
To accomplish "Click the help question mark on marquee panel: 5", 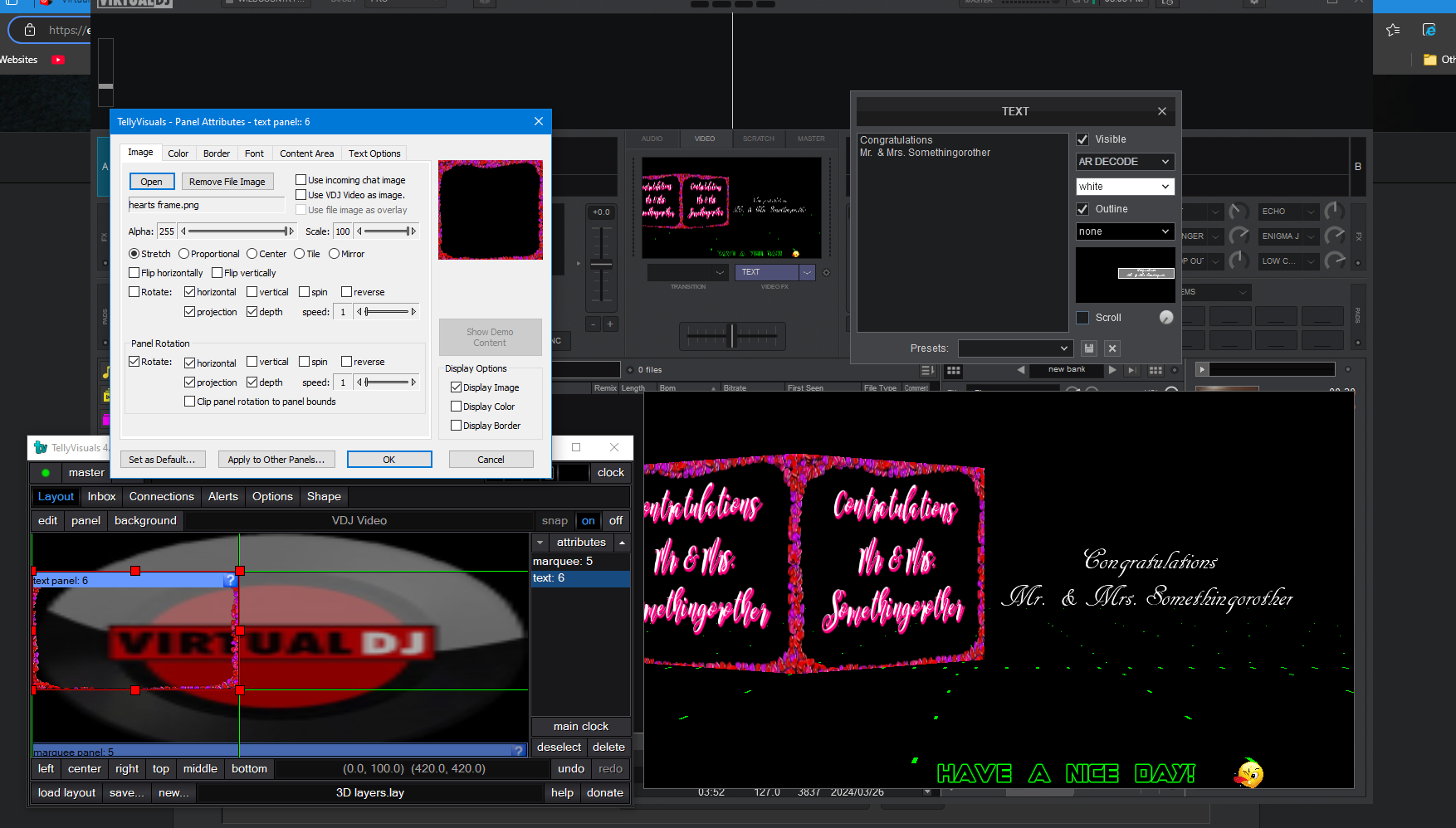I will tap(519, 751).
